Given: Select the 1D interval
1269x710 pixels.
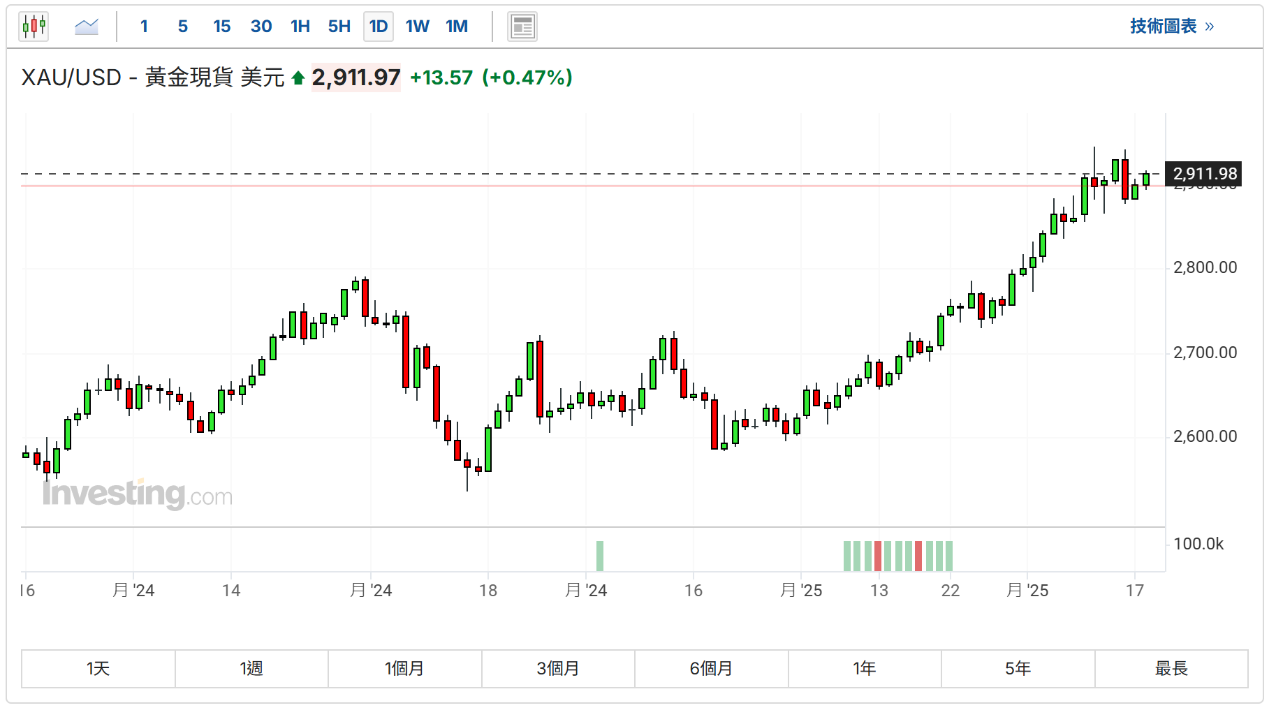Looking at the screenshot, I should [x=378, y=26].
